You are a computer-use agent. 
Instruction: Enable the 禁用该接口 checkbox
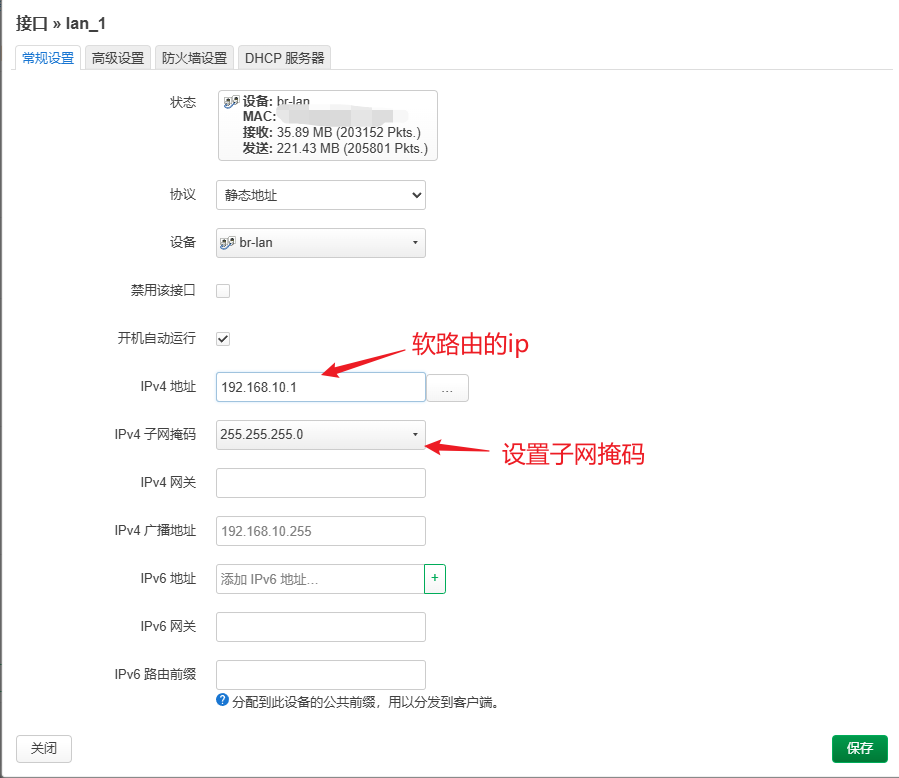(222, 290)
